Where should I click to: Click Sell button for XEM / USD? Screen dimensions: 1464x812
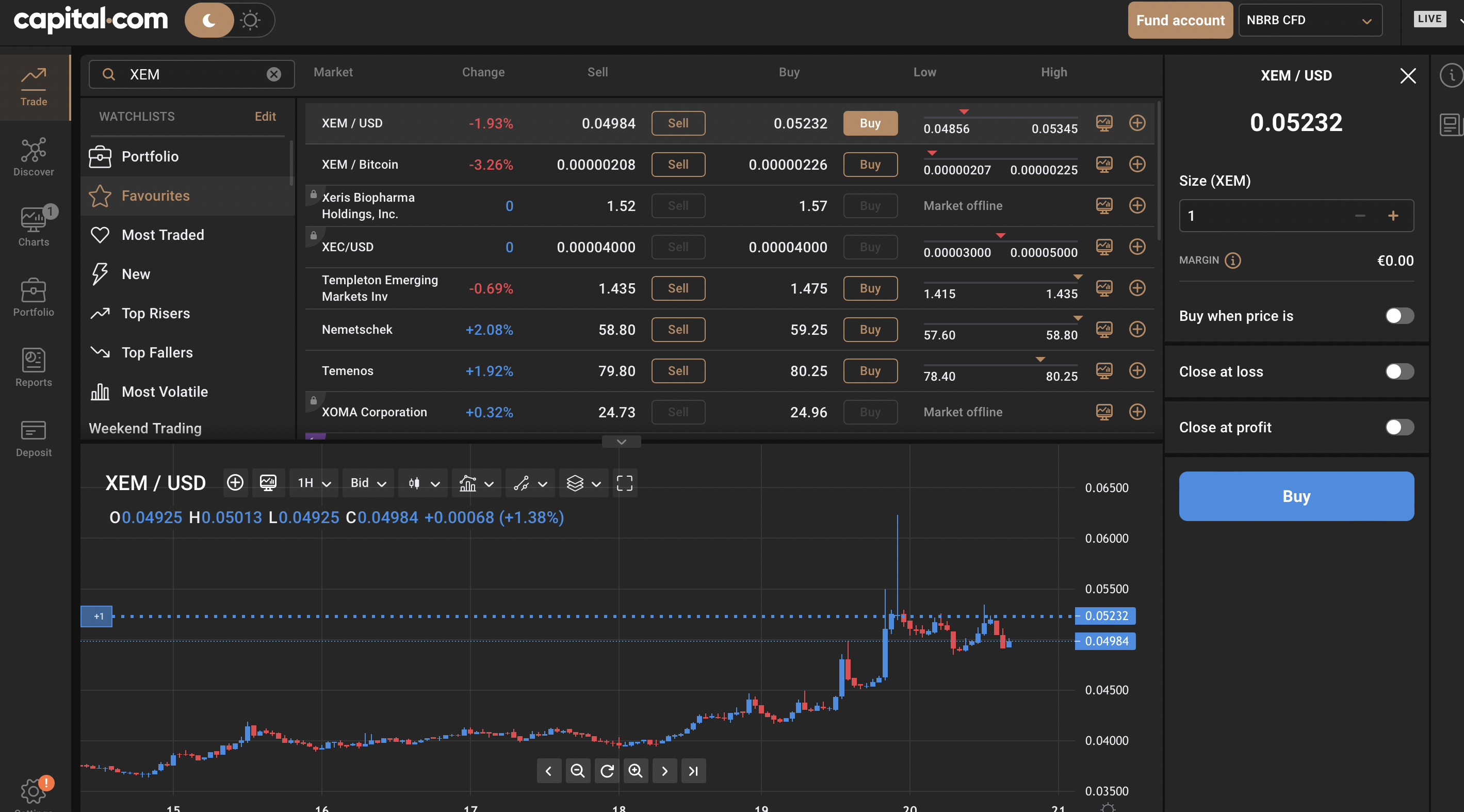(678, 123)
